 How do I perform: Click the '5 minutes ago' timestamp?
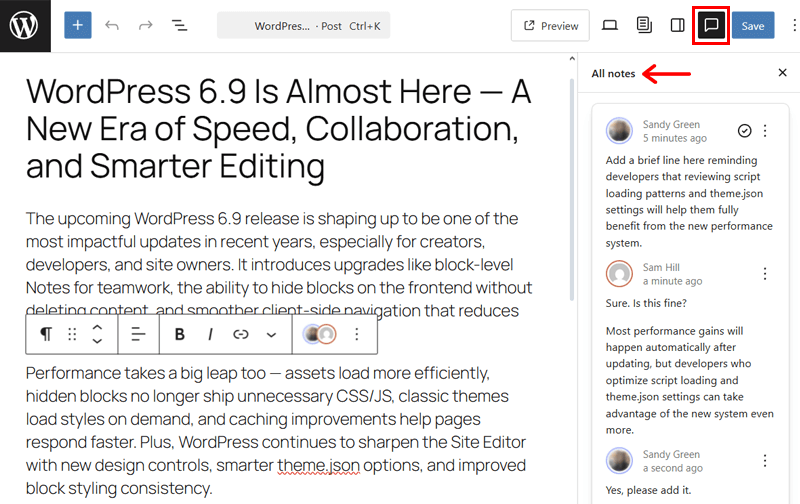tap(674, 138)
